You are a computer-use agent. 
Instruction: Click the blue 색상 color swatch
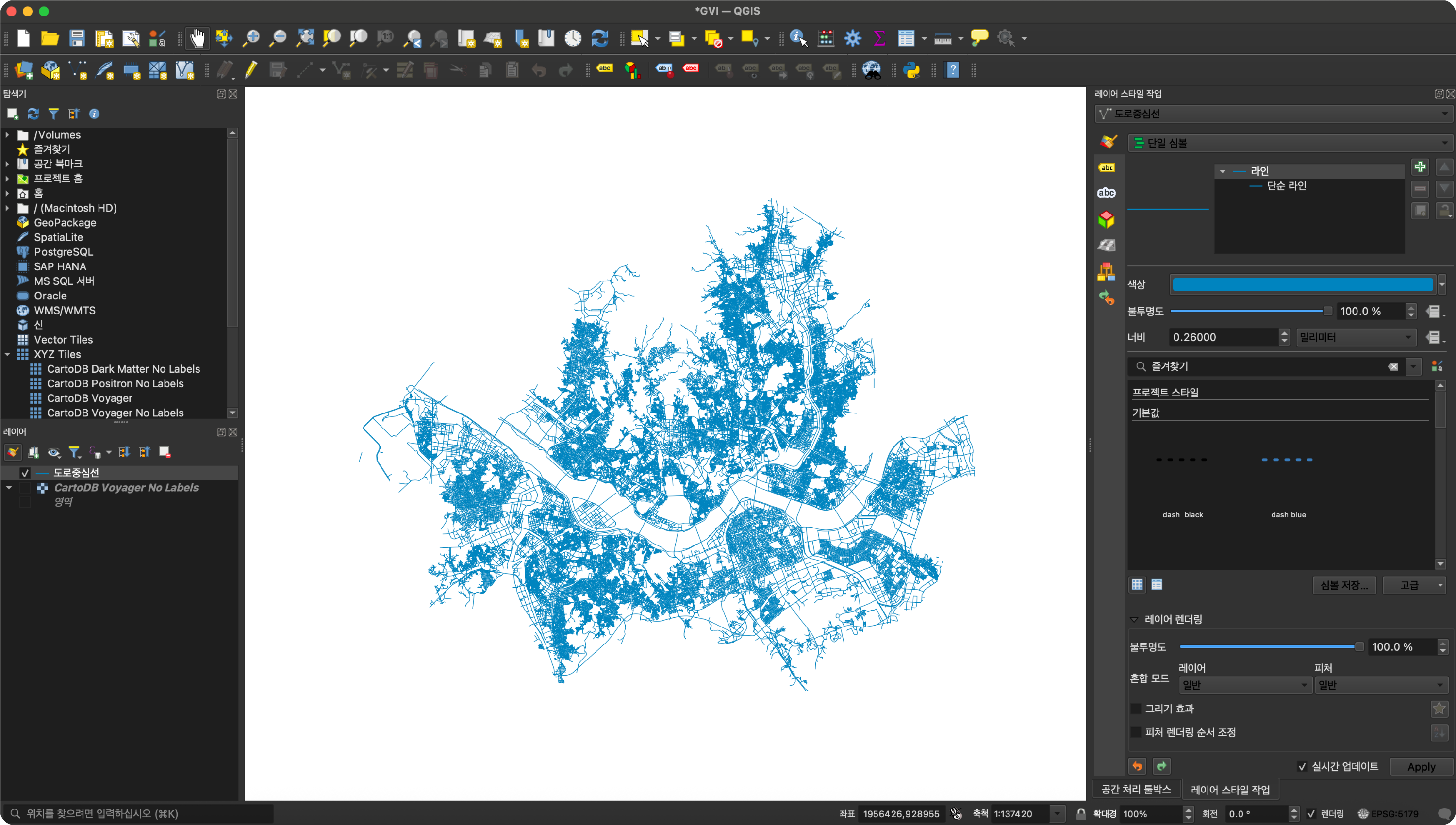coord(1302,284)
